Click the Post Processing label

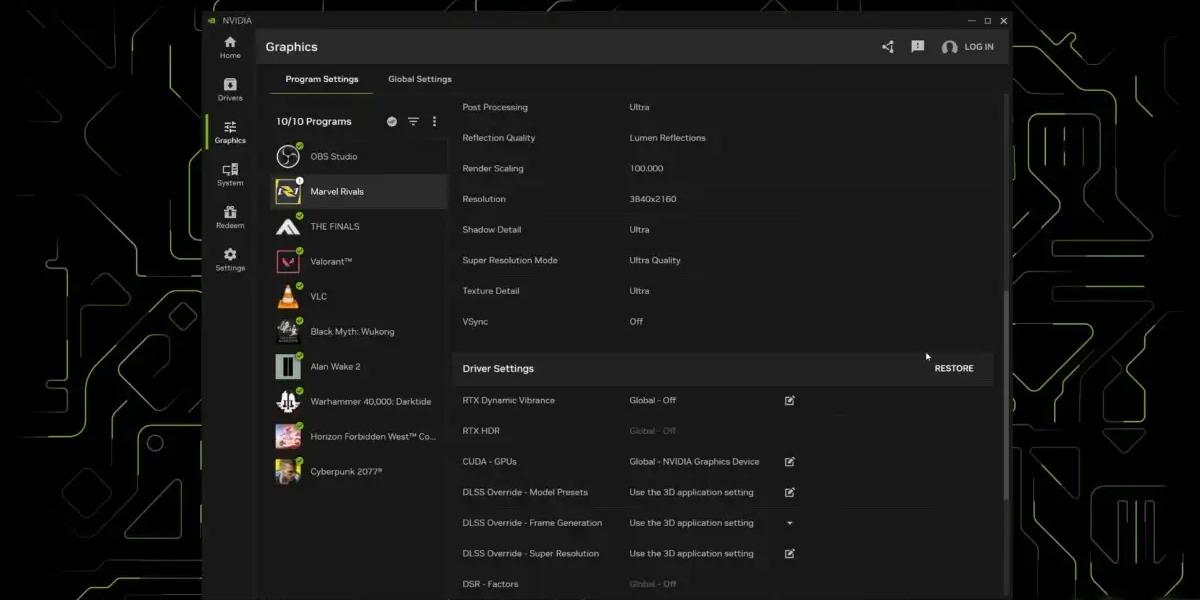(x=495, y=108)
